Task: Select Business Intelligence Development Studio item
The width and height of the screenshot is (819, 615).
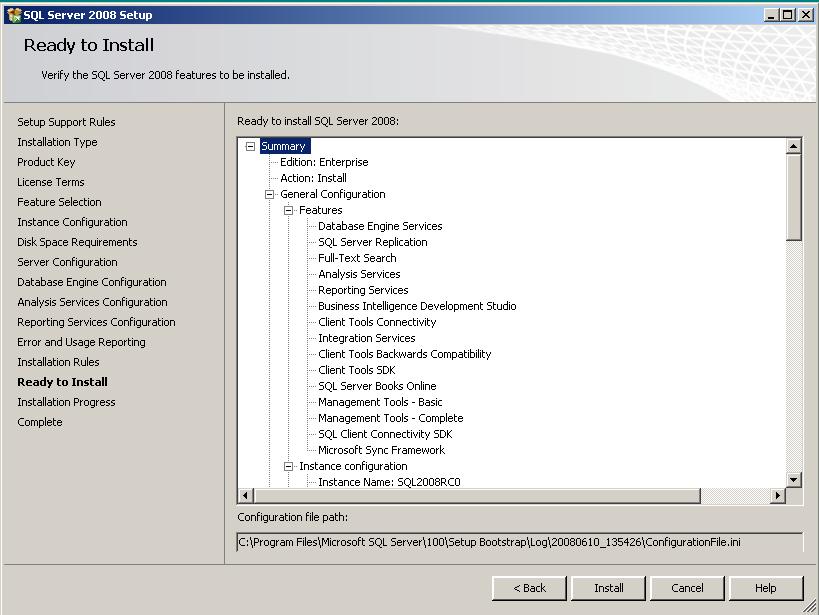Action: (417, 306)
